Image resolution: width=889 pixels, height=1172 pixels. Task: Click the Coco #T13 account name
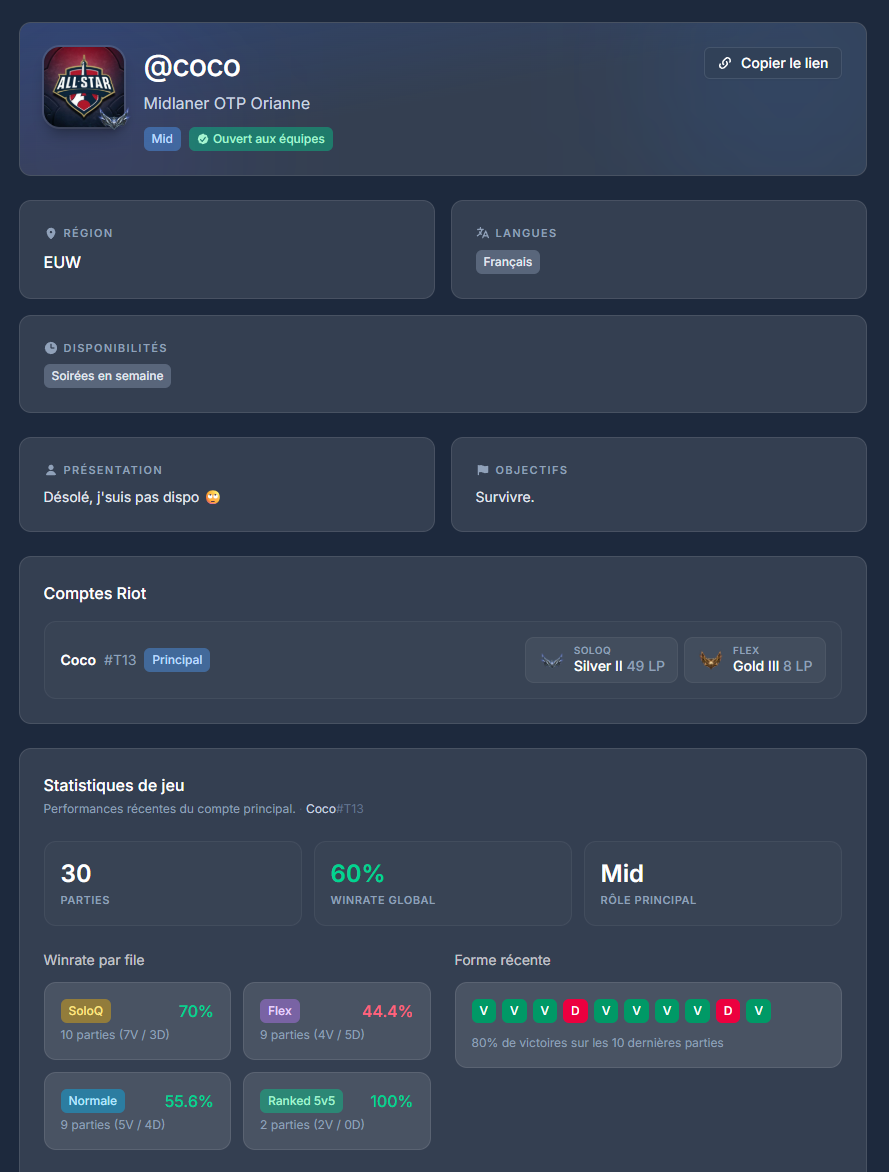pyautogui.click(x=98, y=660)
